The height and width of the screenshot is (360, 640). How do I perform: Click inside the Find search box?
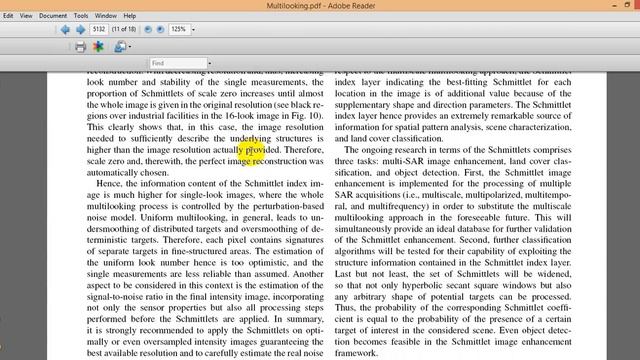tap(178, 63)
